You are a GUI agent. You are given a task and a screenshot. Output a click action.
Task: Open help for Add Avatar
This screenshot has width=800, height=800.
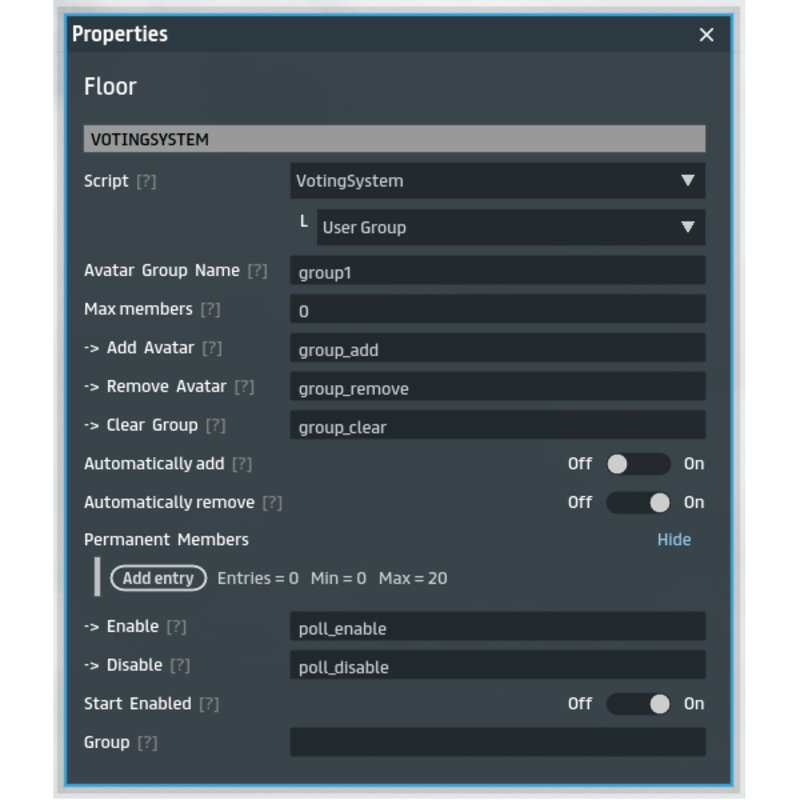[211, 348]
